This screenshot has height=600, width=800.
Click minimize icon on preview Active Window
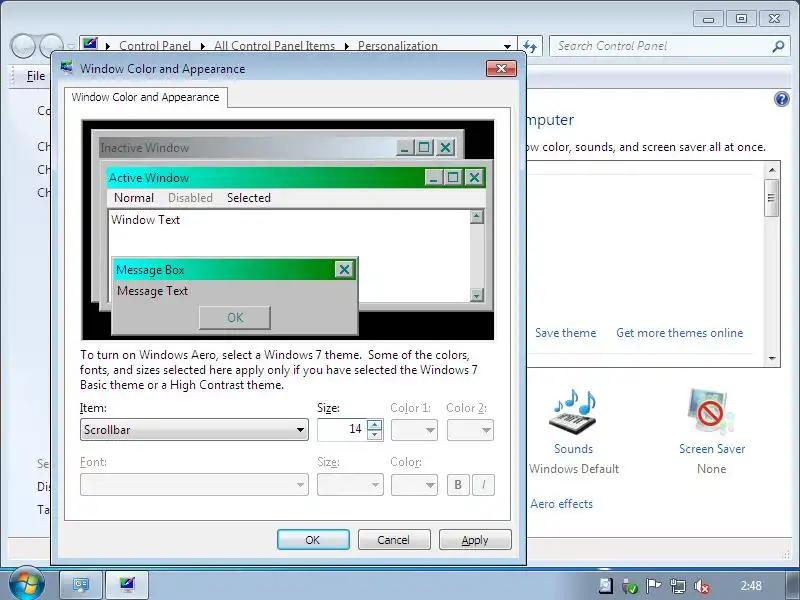[x=434, y=178]
